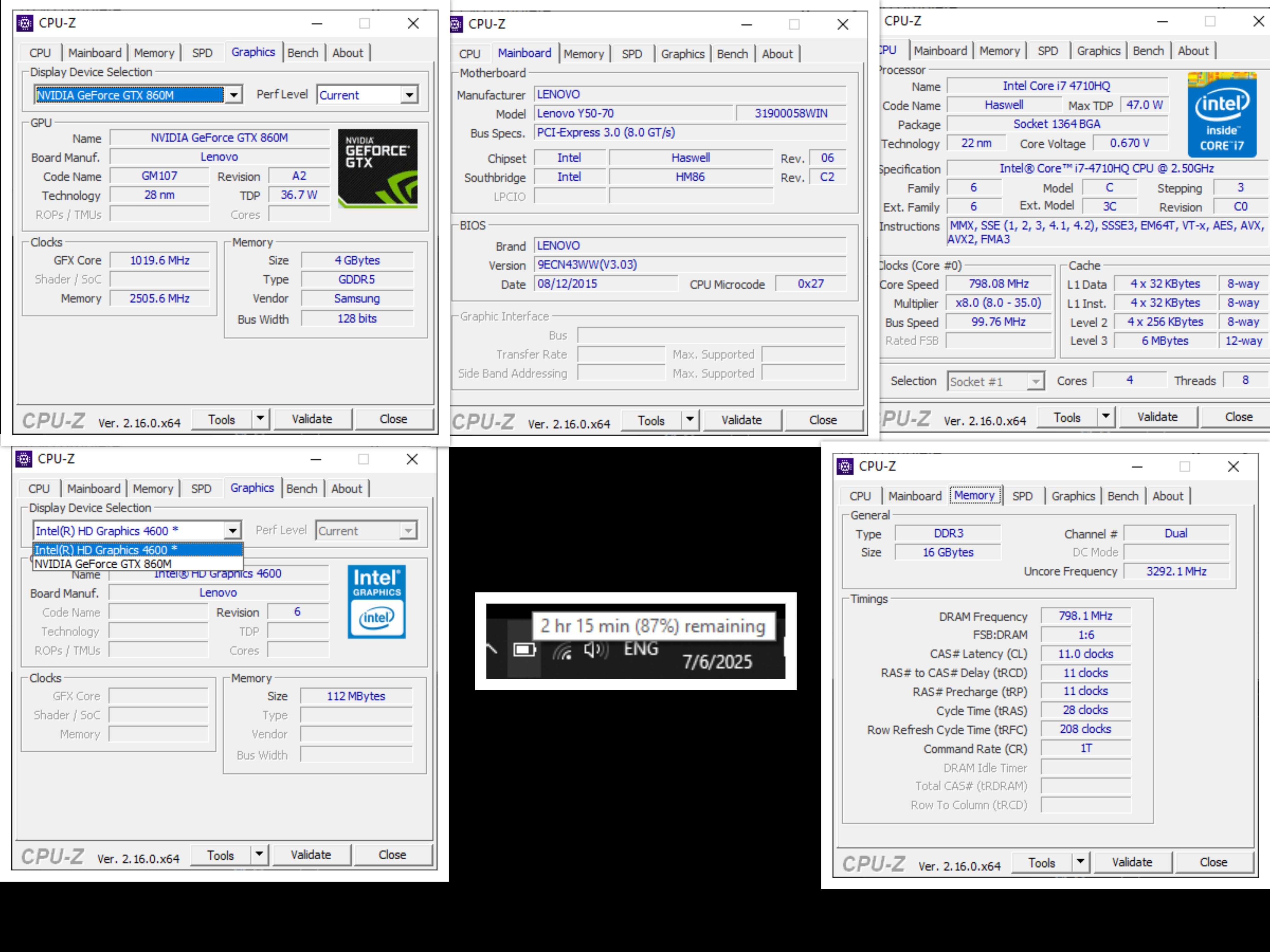Click Tools button in CPU processor window
The height and width of the screenshot is (952, 1270).
1067,417
